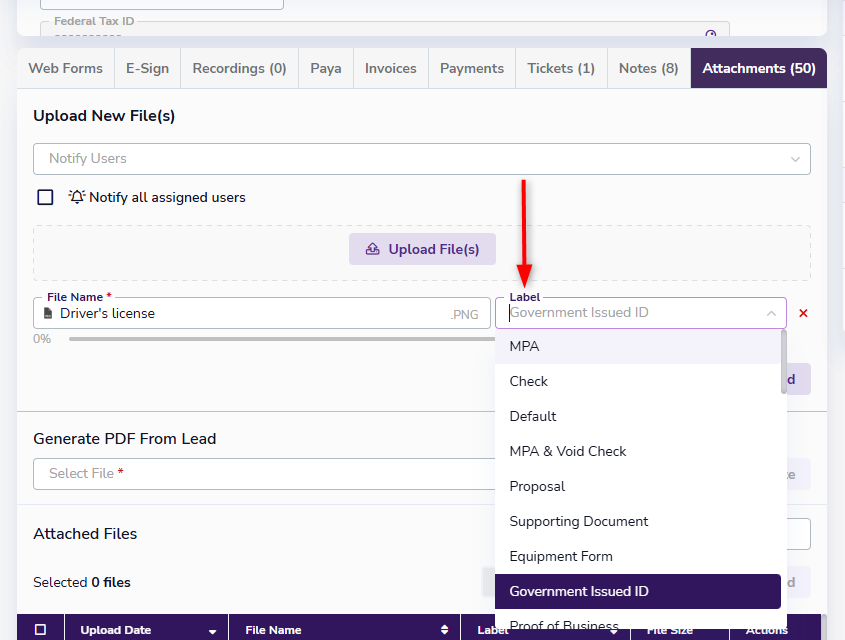View the Tickets (1) tab
Image resolution: width=845 pixels, height=640 pixels.
561,68
